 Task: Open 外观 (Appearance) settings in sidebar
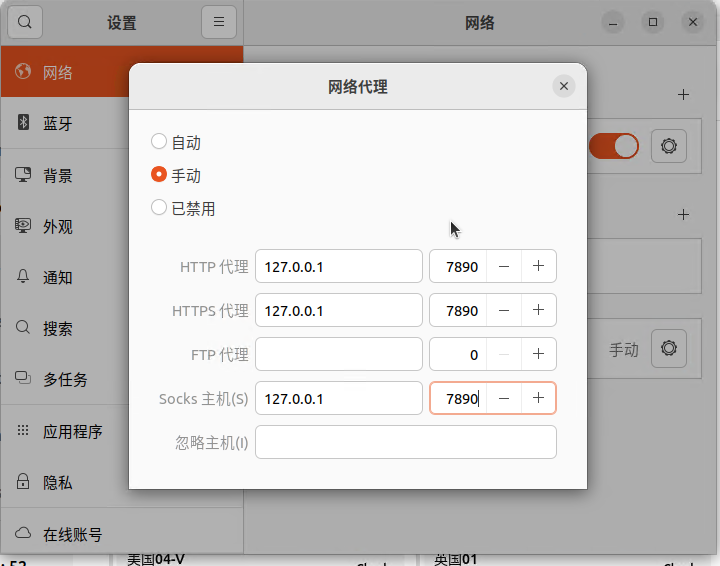point(58,226)
